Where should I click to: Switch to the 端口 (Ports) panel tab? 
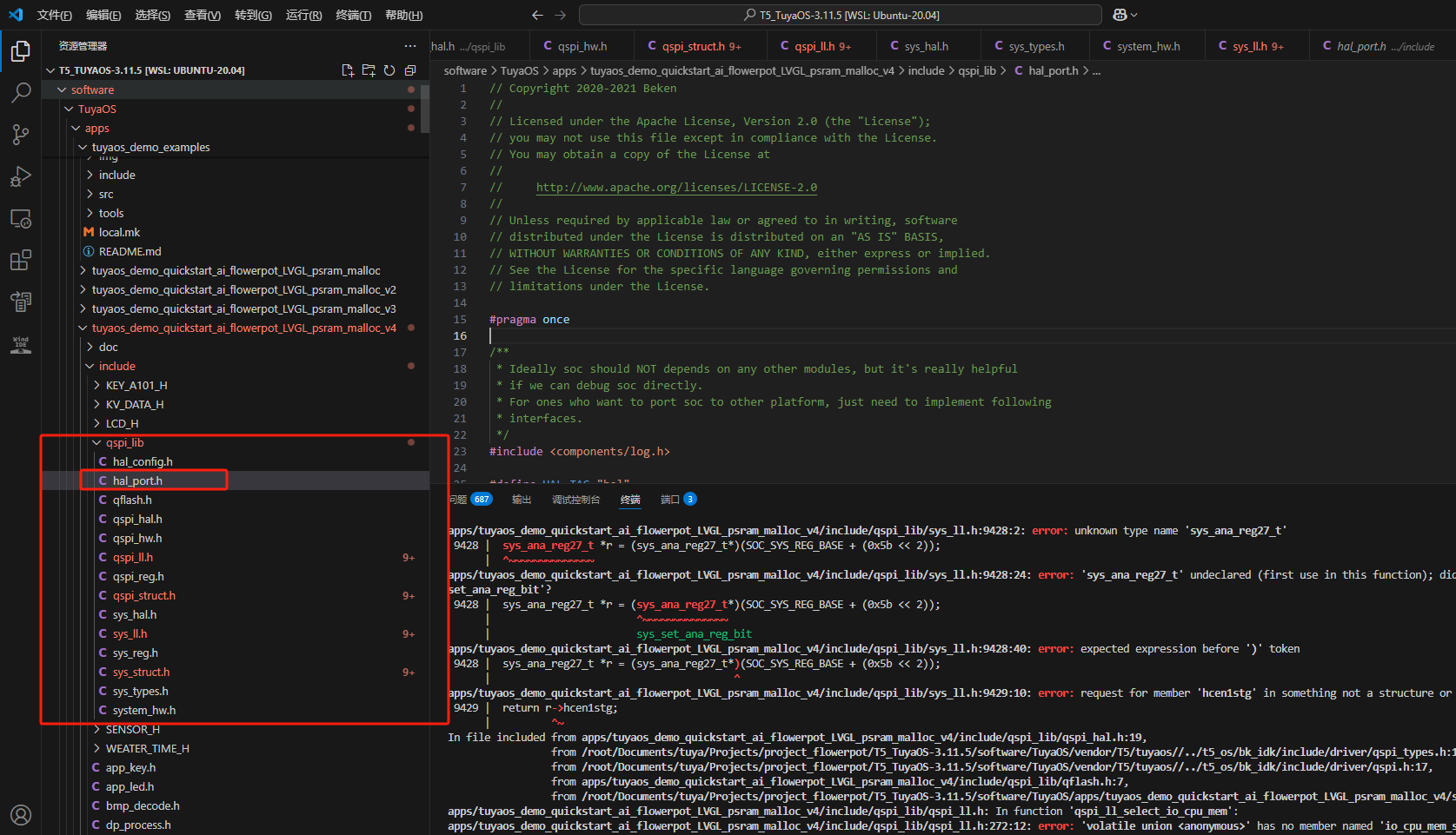678,499
